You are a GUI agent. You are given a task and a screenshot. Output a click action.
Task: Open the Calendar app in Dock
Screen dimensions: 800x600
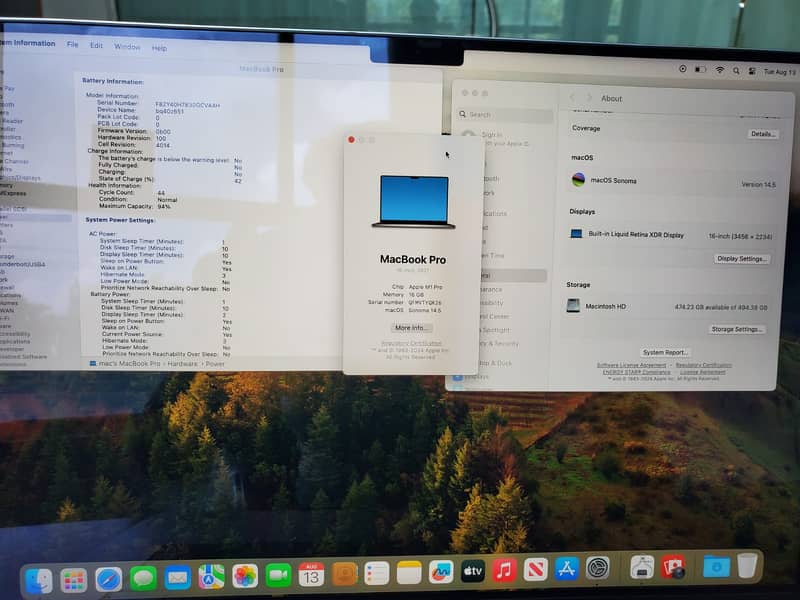[310, 575]
